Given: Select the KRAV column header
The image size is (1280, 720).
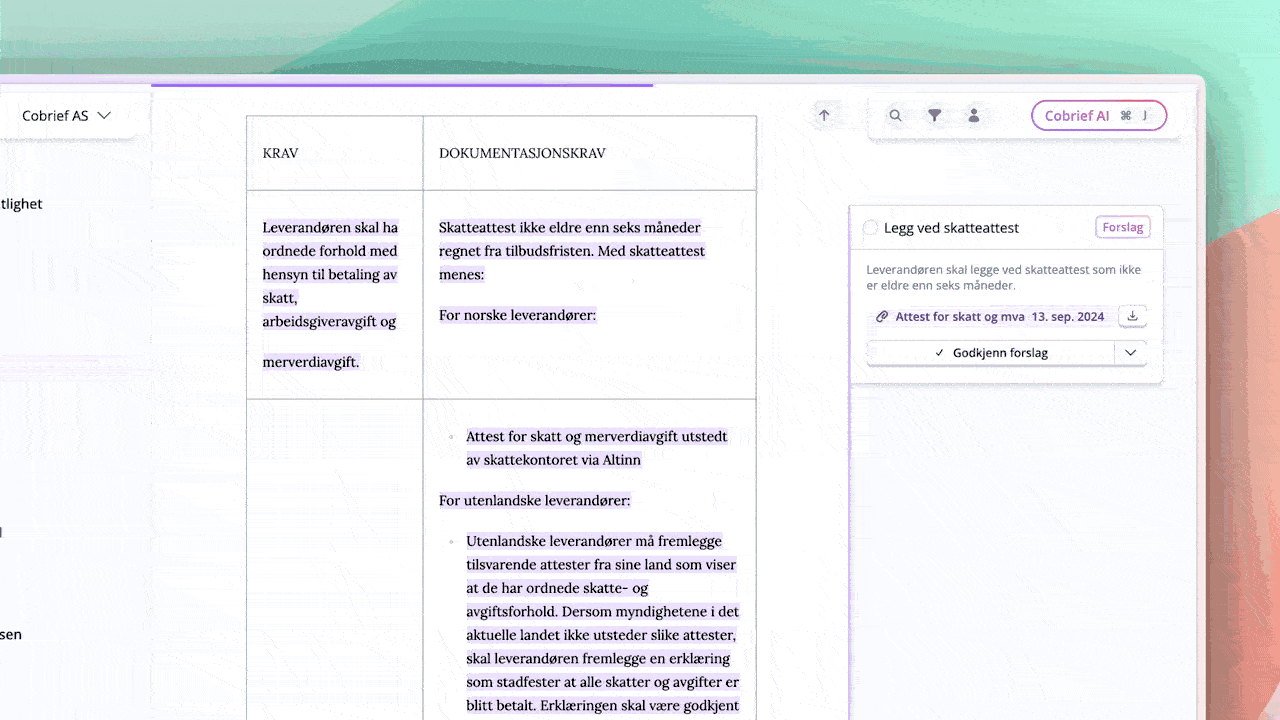Looking at the screenshot, I should (280, 154).
